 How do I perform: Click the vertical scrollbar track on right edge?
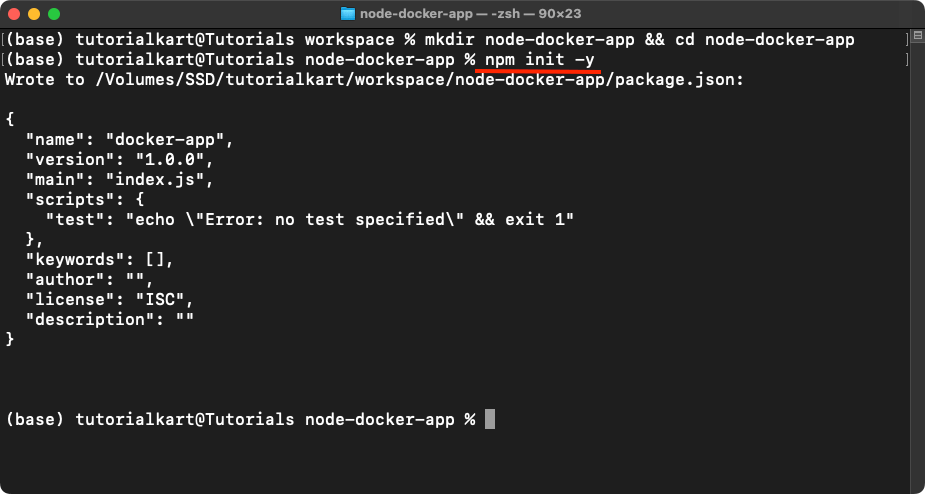coord(917,266)
